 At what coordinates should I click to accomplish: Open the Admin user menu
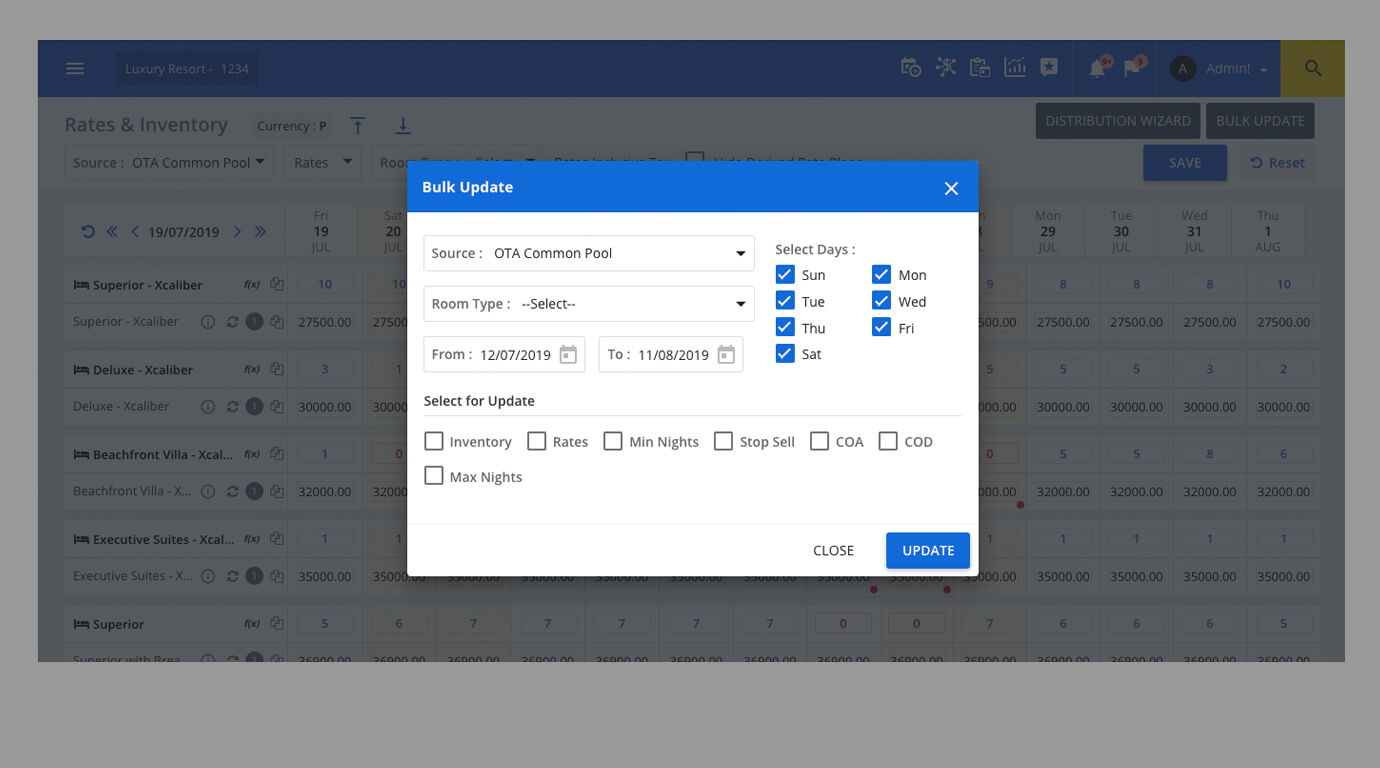1220,69
